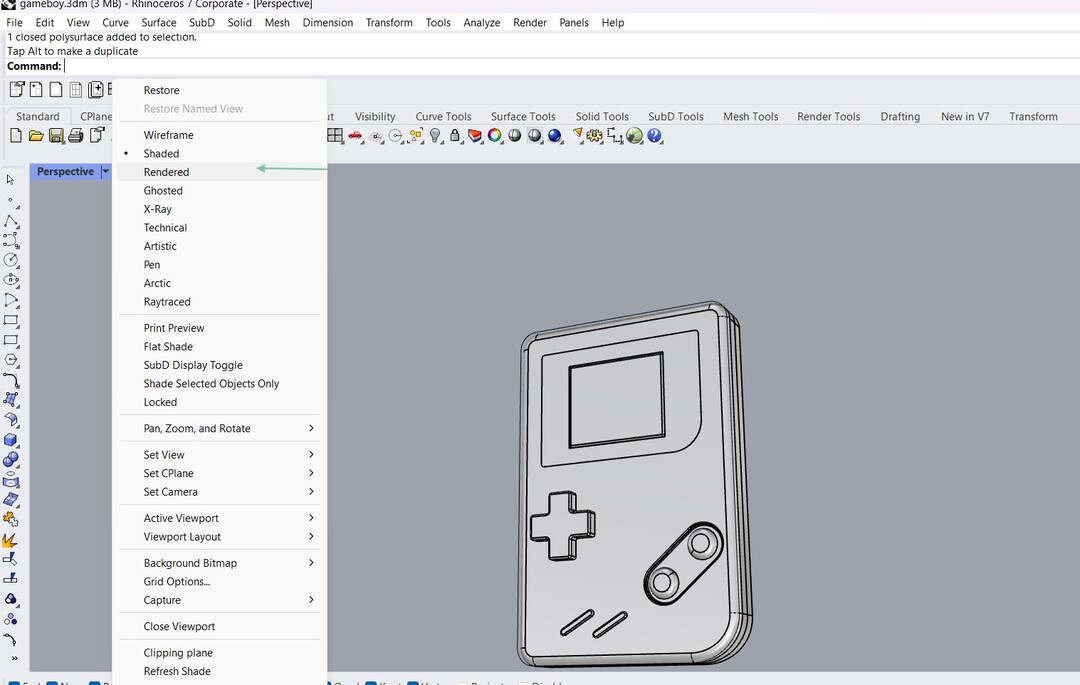
Task: Choose Rendered display mode
Action: tap(166, 172)
